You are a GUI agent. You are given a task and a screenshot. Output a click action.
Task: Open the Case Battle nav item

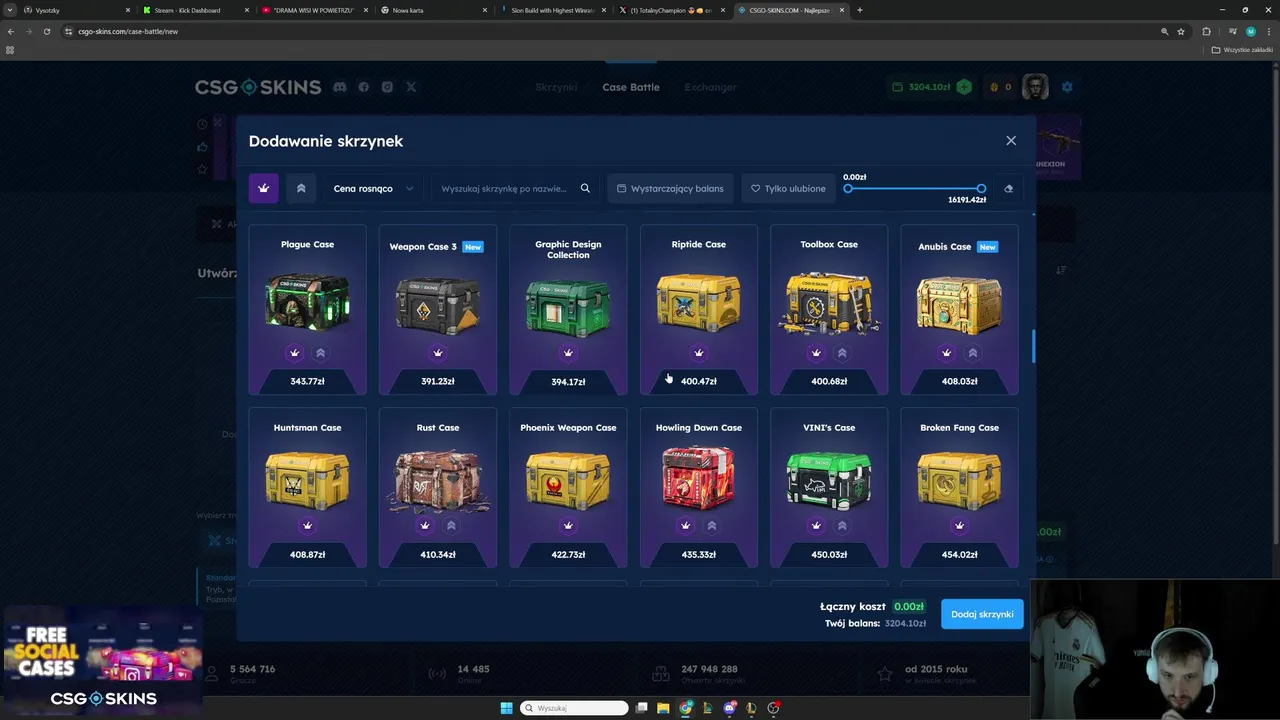point(631,87)
